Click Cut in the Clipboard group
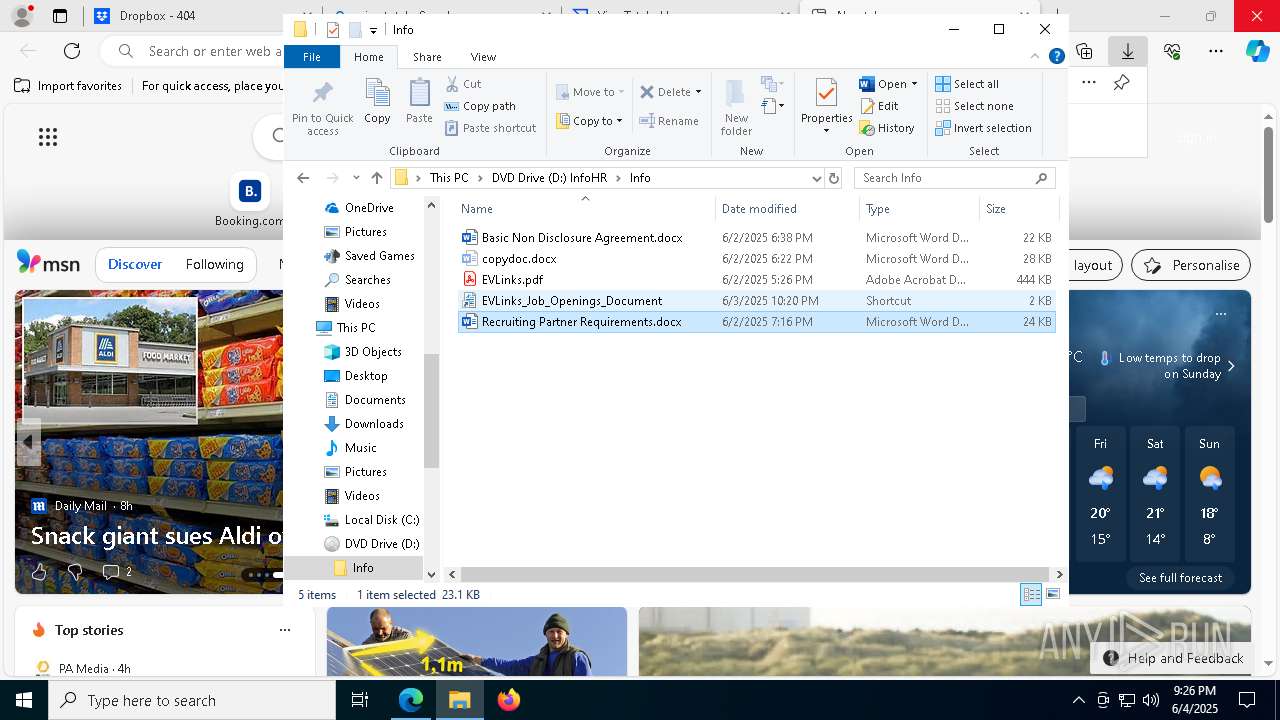The image size is (1280, 720). (463, 84)
